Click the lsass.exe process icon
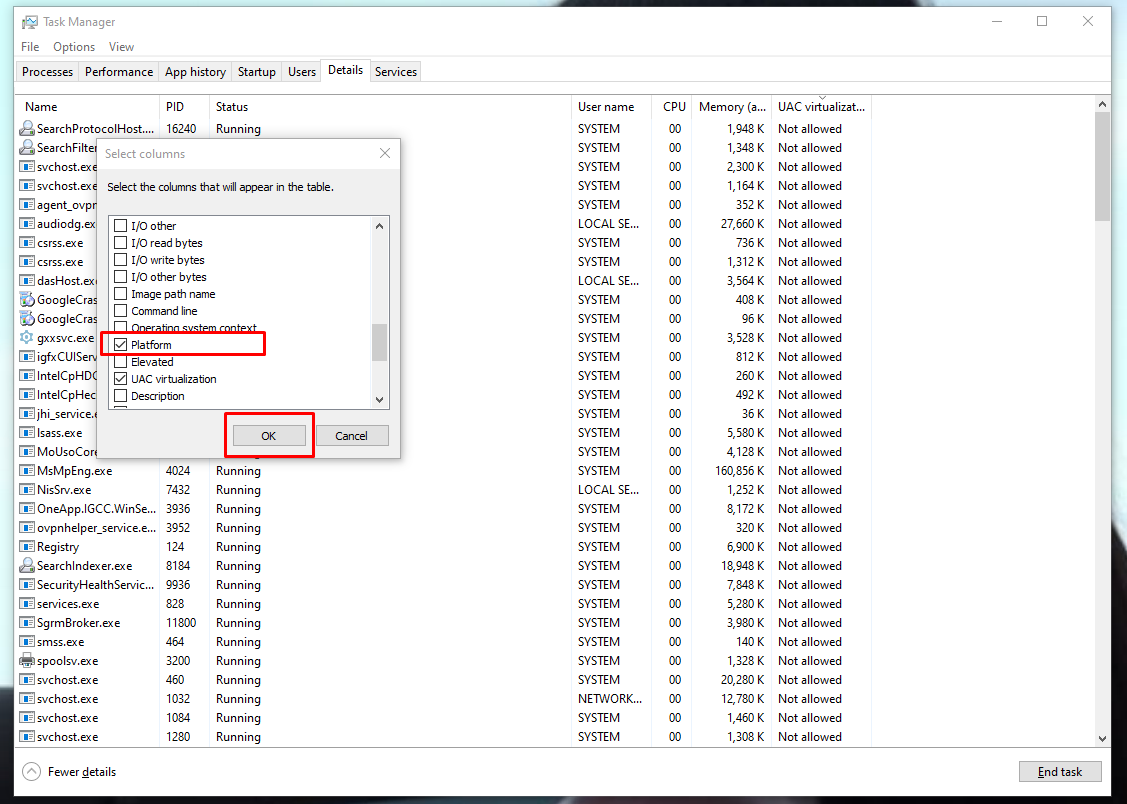This screenshot has width=1127, height=804. click(27, 433)
